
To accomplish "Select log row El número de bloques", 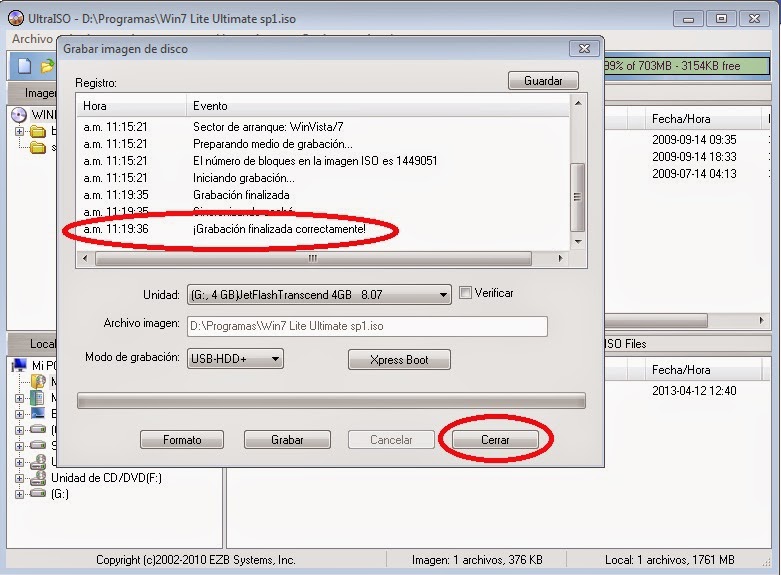I will coord(323,160).
